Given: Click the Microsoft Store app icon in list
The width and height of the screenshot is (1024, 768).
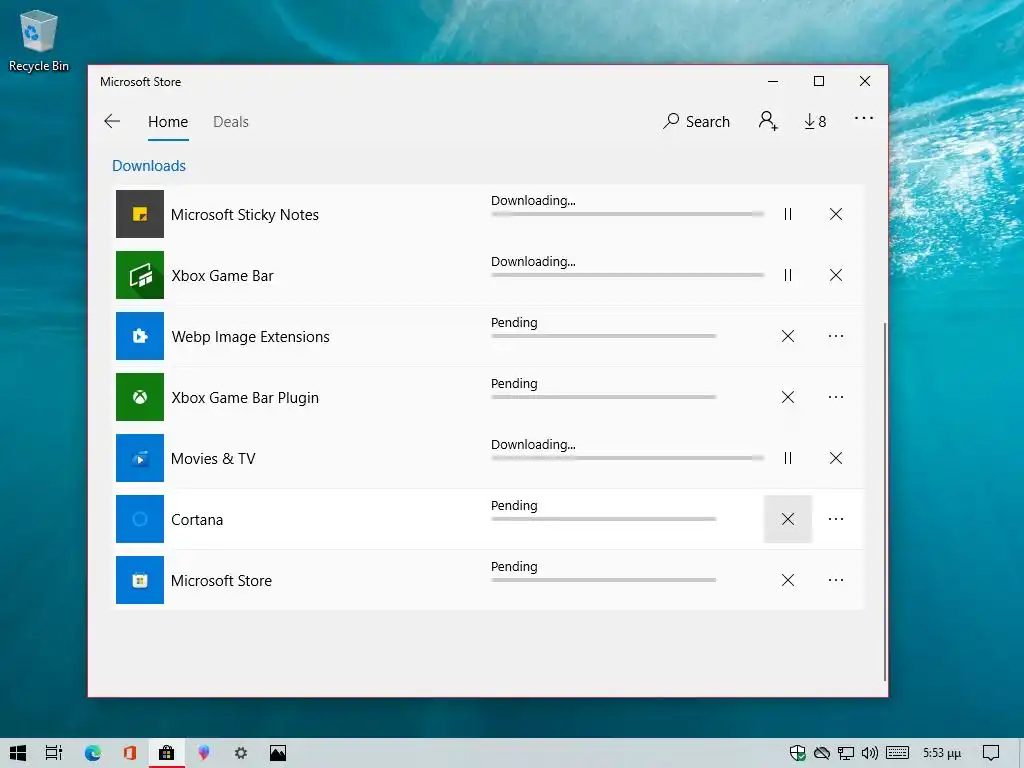Looking at the screenshot, I should (140, 580).
